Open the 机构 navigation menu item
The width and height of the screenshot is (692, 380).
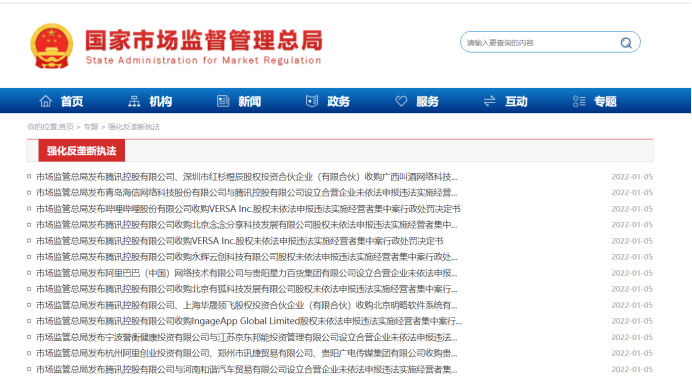[161, 102]
